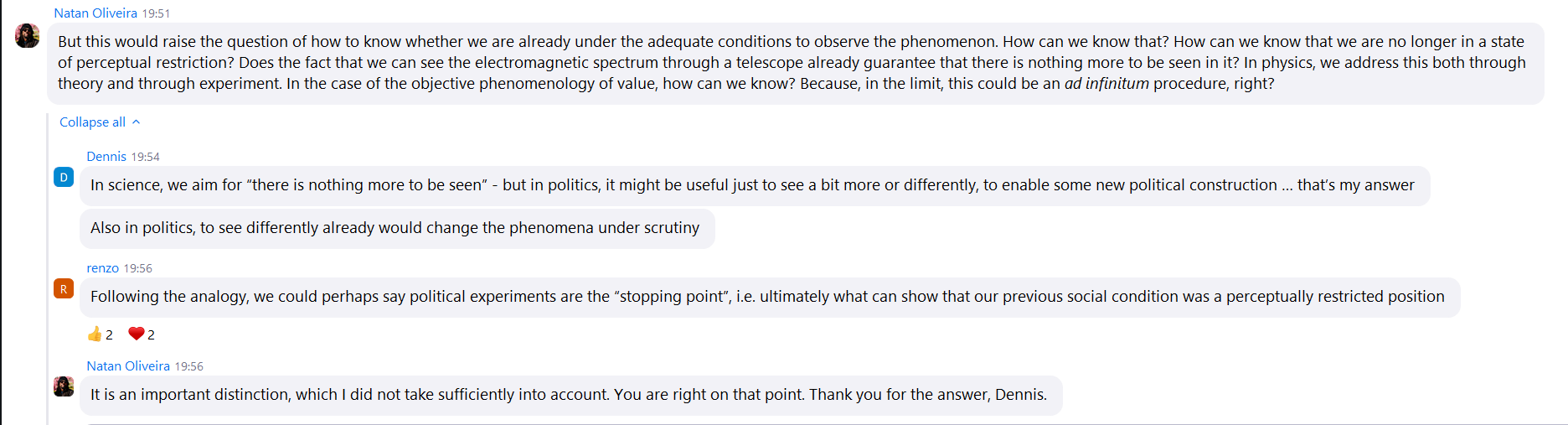Select Dennis's "In science, we aim for" message

pos(752,185)
